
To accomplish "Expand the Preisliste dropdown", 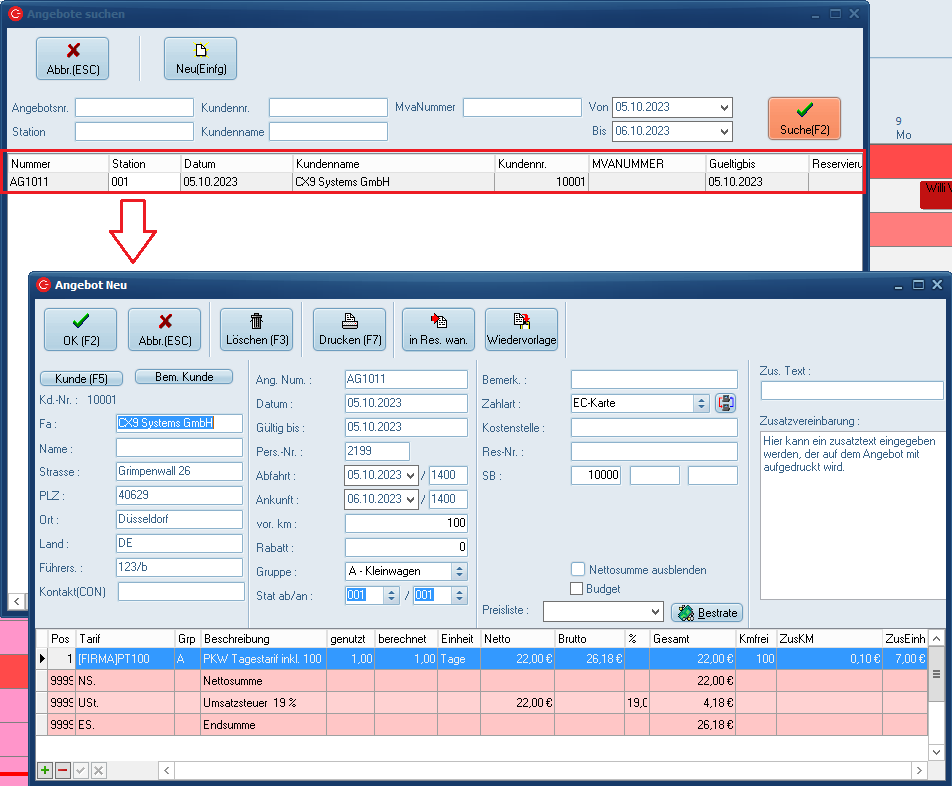I will click(655, 611).
